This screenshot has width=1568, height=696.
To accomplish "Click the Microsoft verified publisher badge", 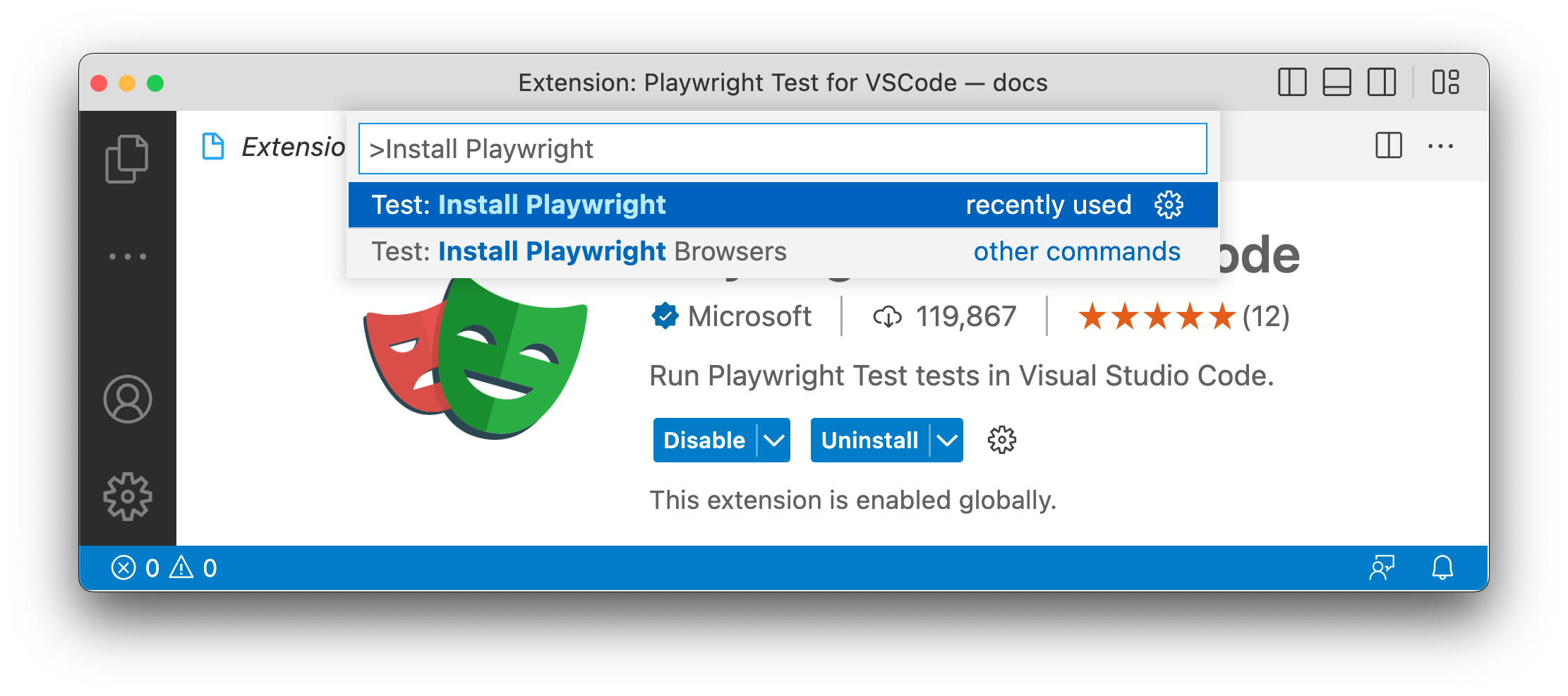I will (664, 316).
